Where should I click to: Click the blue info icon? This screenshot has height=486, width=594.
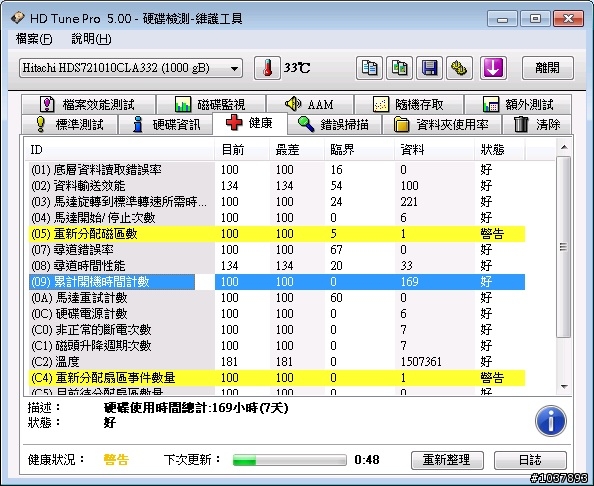tap(551, 420)
